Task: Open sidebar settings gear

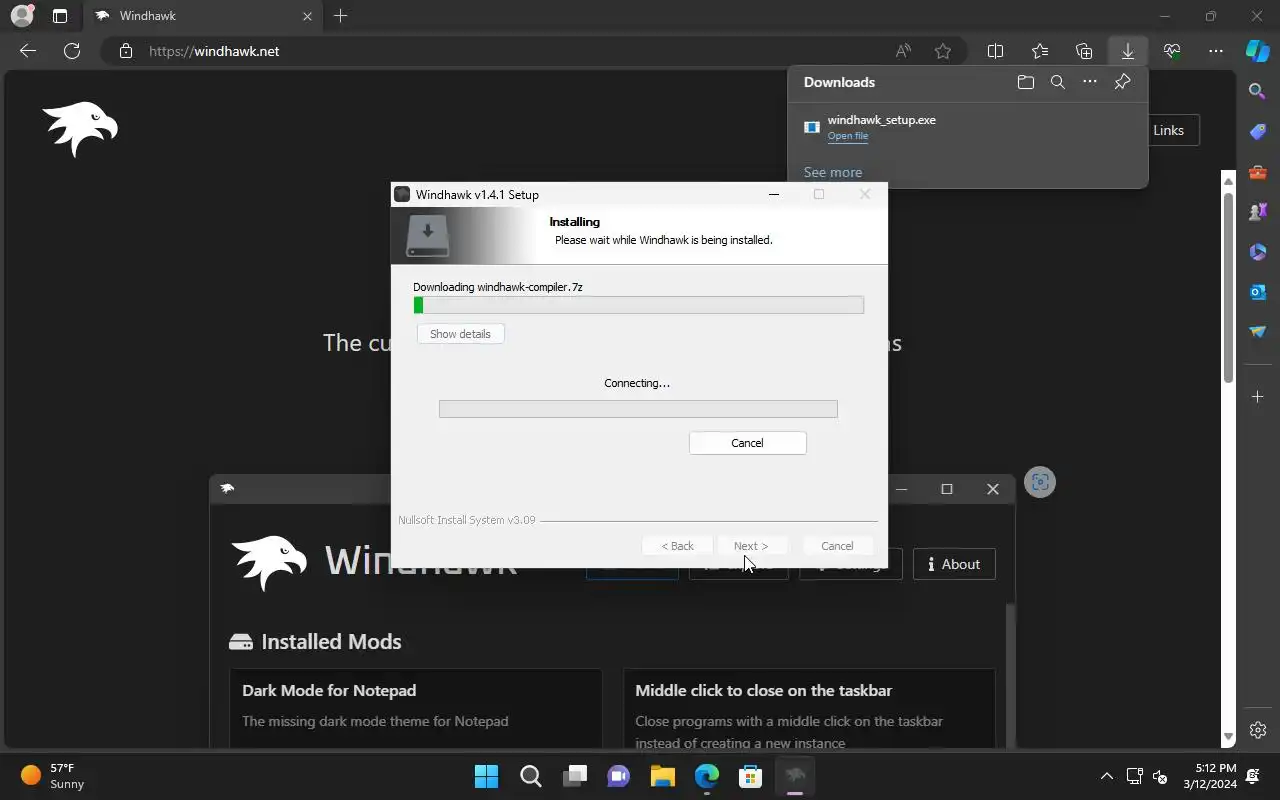Action: point(1258,730)
